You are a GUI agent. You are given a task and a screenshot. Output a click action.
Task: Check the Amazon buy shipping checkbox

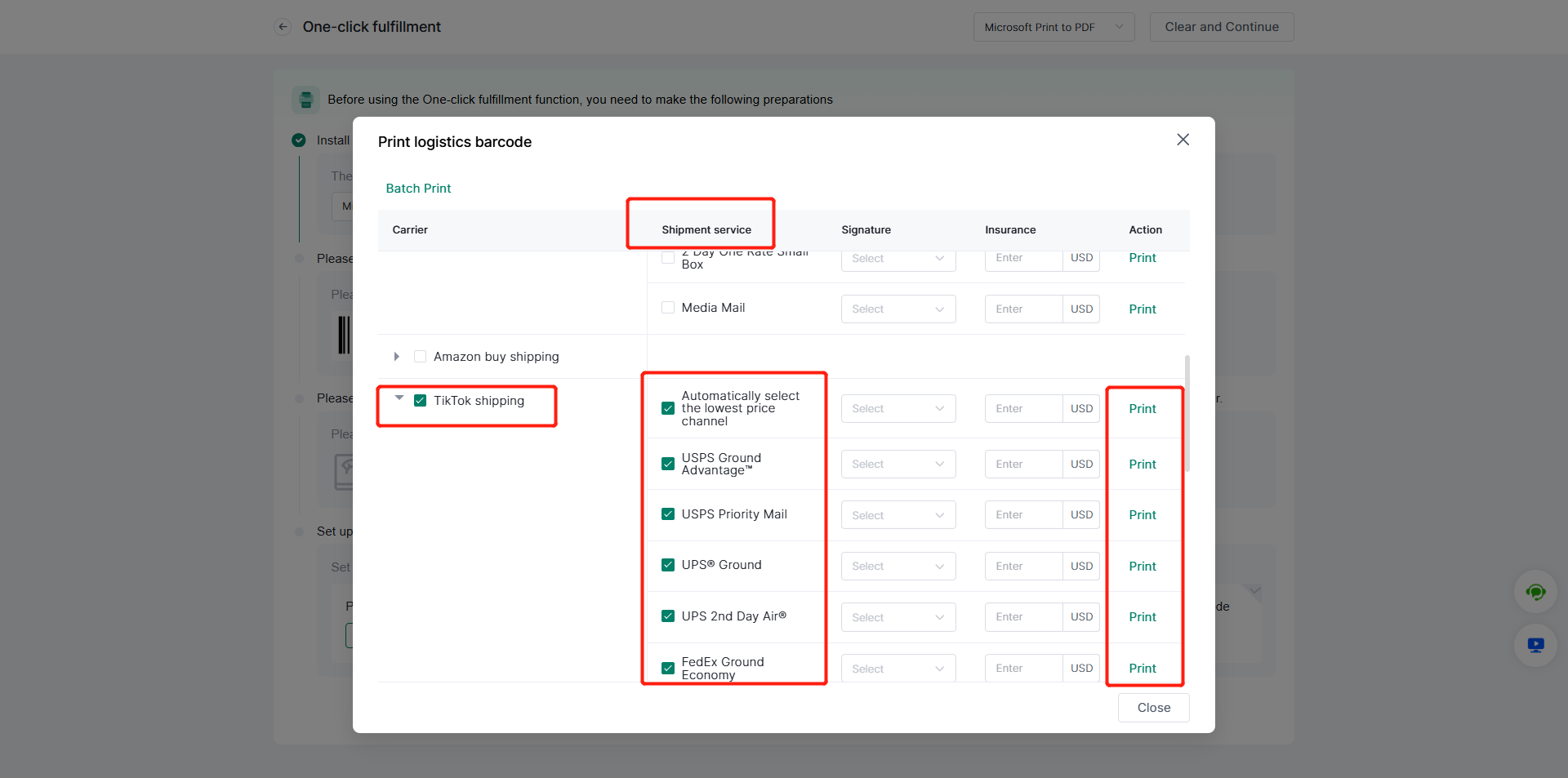click(x=421, y=357)
